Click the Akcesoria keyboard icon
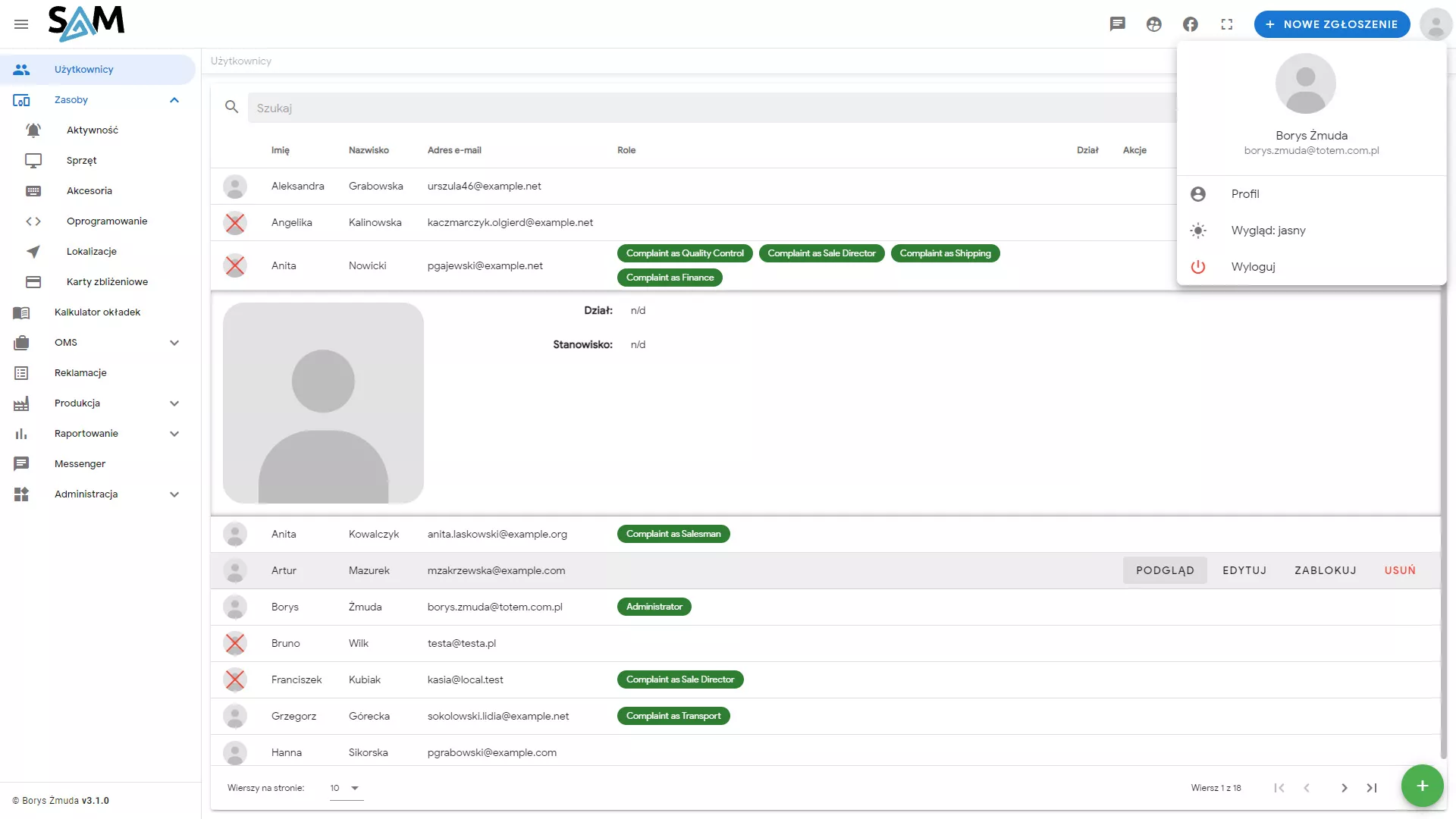This screenshot has height=819, width=1456. pos(33,191)
